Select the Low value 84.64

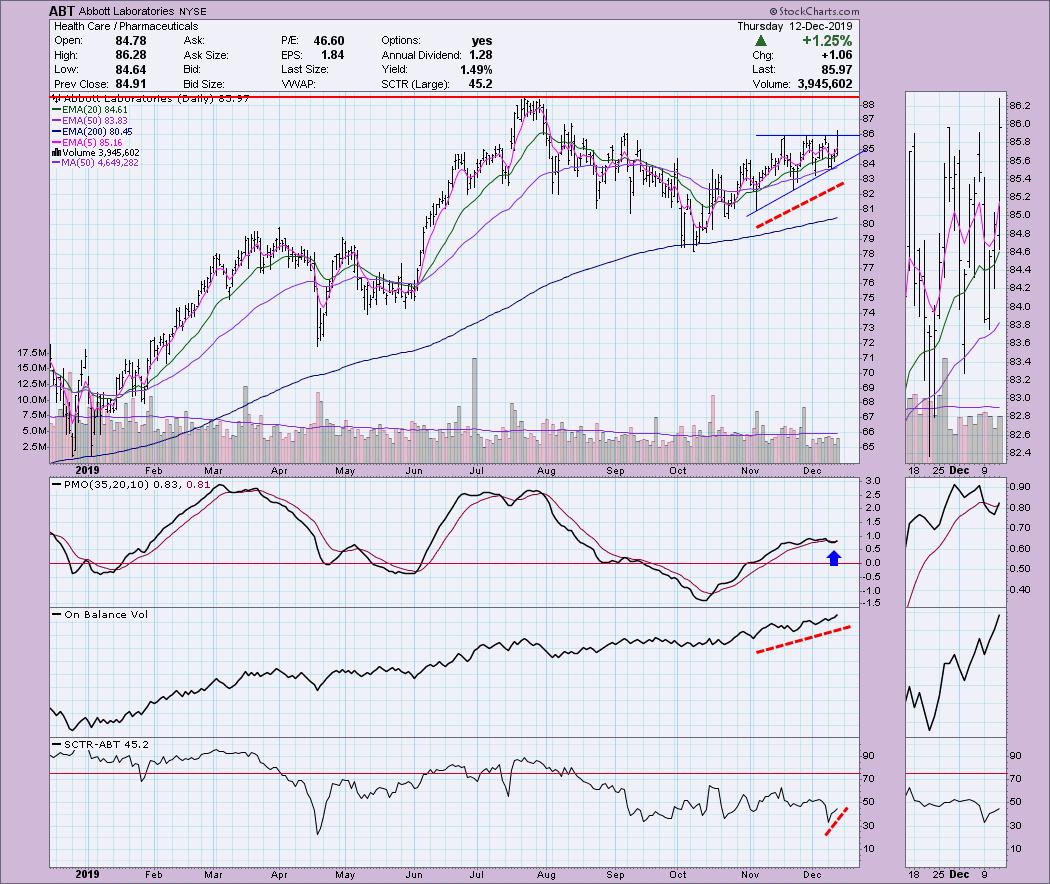pyautogui.click(x=131, y=70)
